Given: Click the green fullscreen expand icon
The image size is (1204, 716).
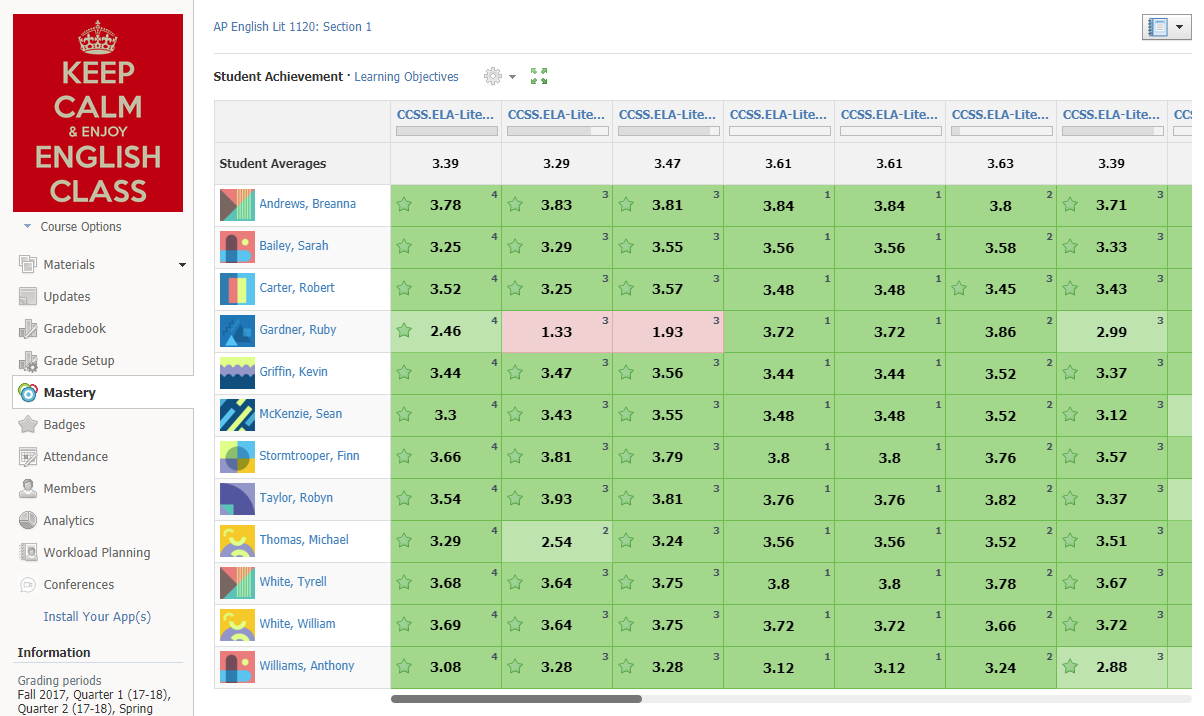Looking at the screenshot, I should [539, 76].
